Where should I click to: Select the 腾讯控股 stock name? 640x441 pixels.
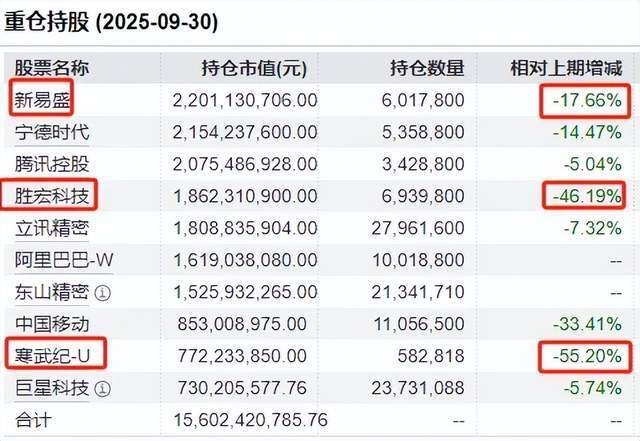coord(50,163)
